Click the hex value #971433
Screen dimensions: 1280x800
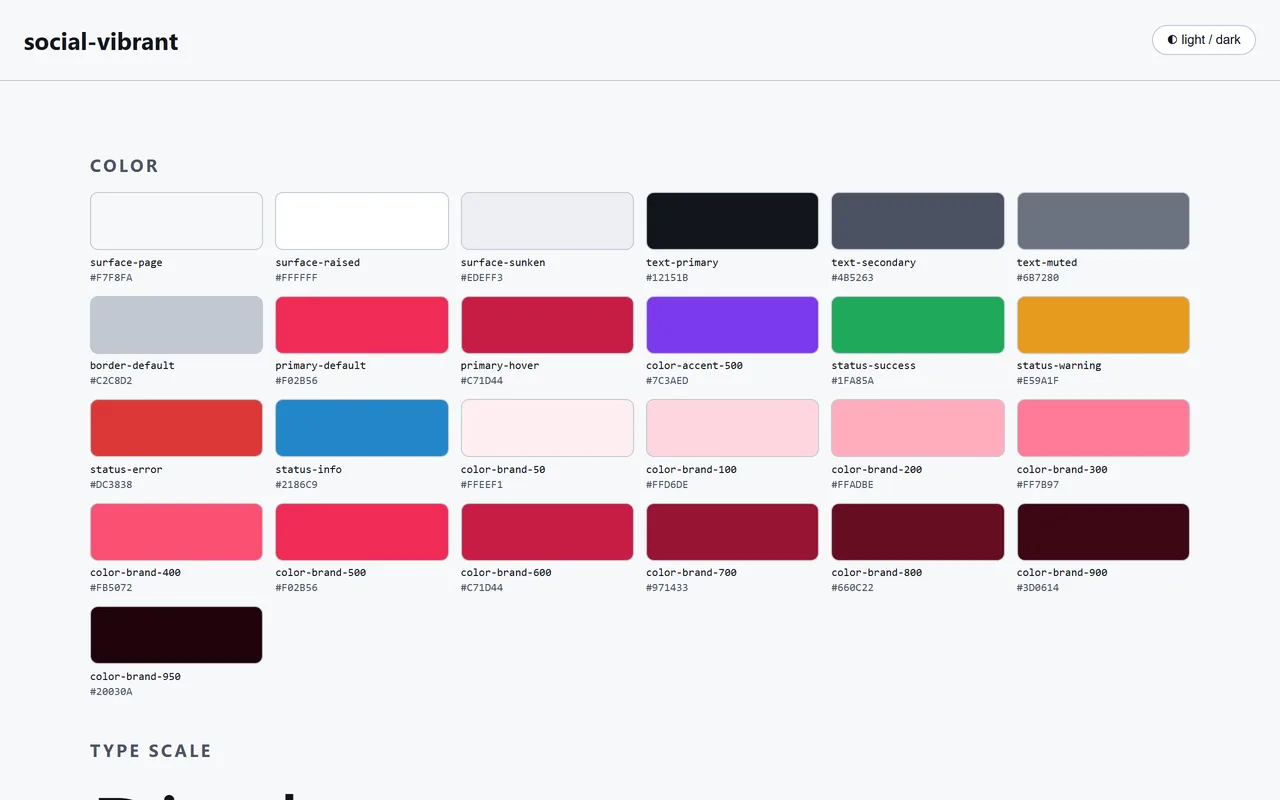point(667,588)
